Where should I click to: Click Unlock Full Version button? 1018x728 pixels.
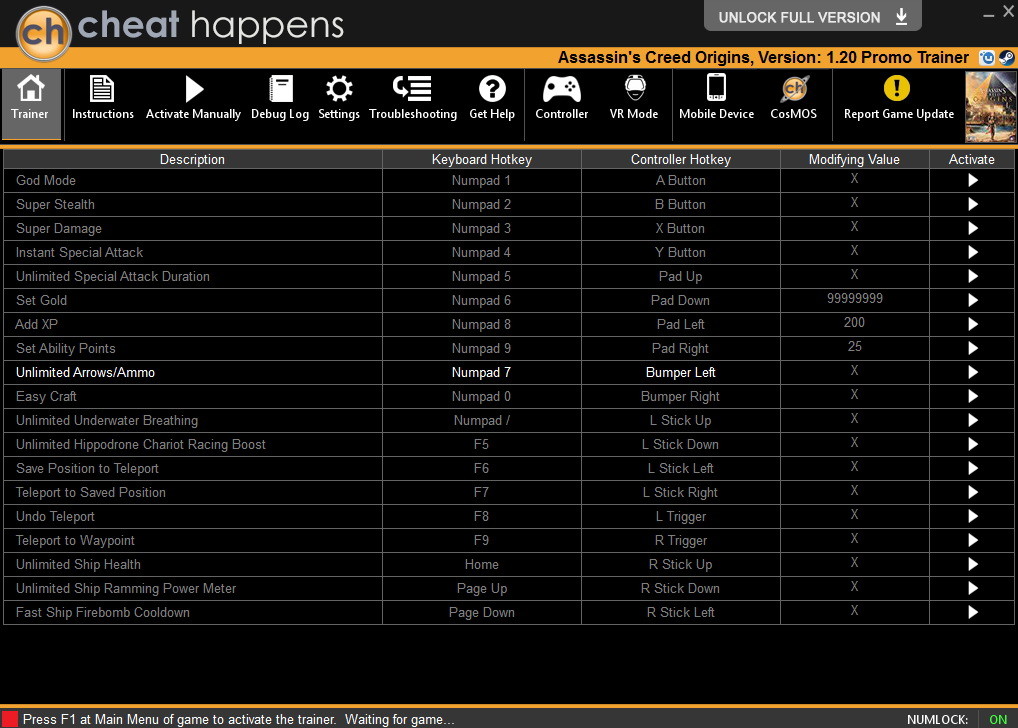tap(812, 17)
